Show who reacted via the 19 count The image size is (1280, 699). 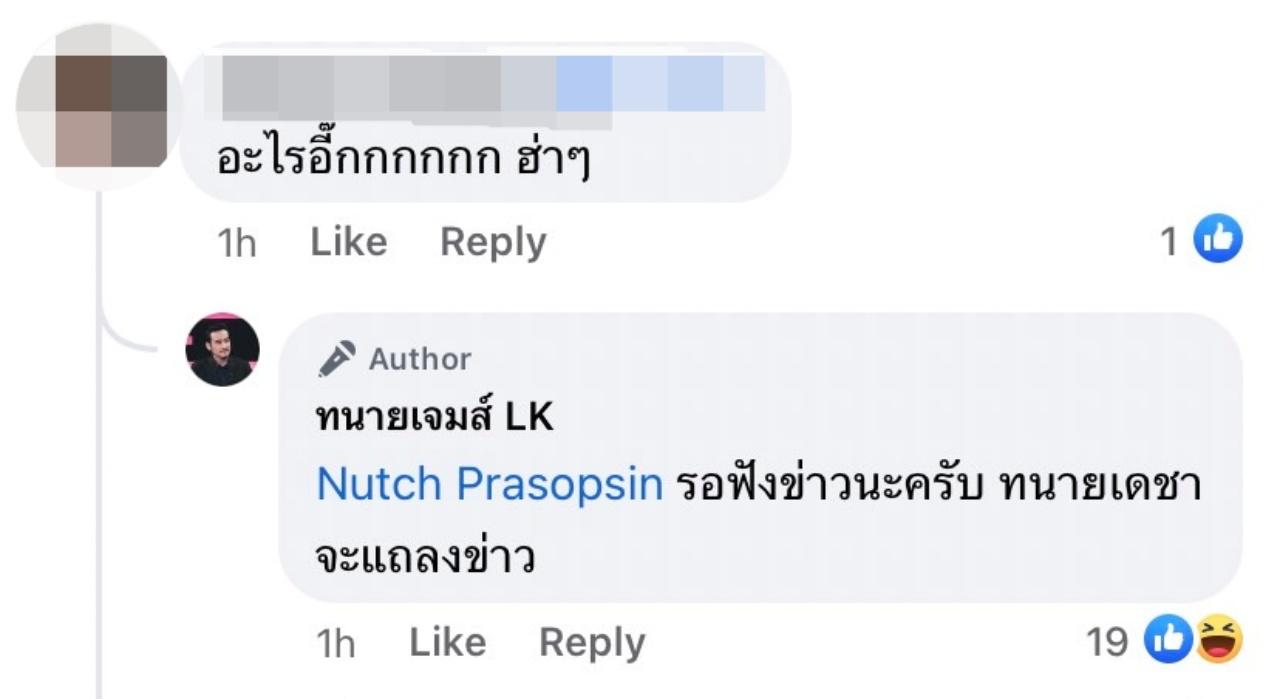(1107, 643)
